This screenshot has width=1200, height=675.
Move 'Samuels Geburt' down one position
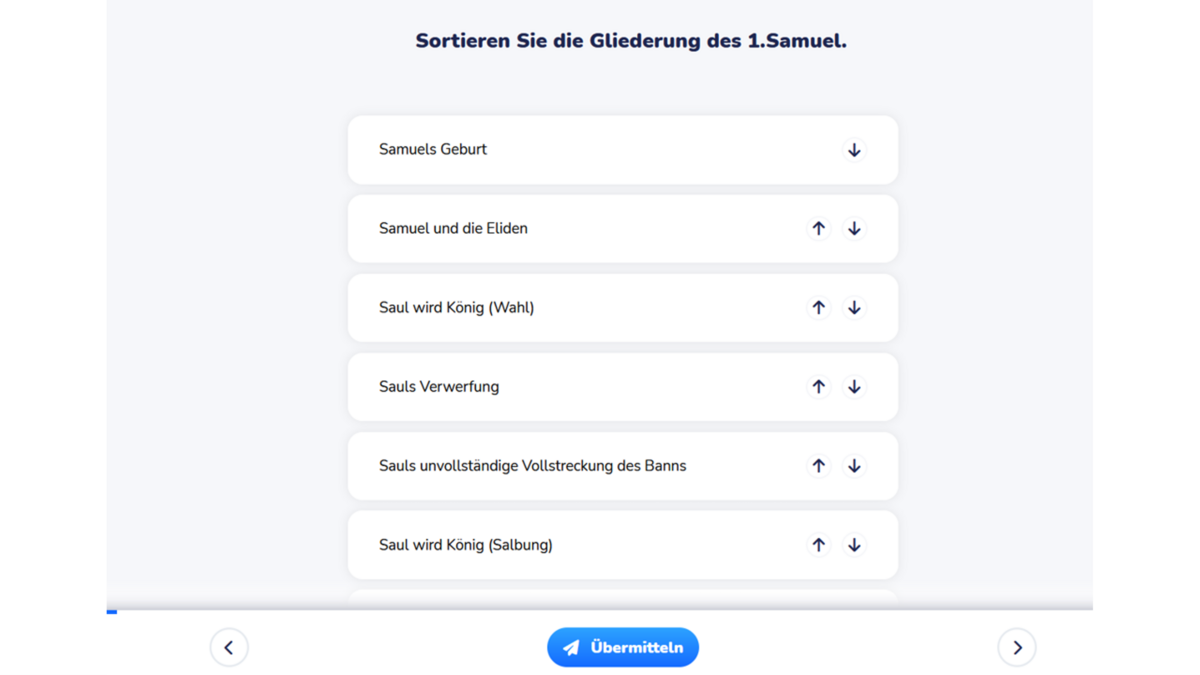854,150
